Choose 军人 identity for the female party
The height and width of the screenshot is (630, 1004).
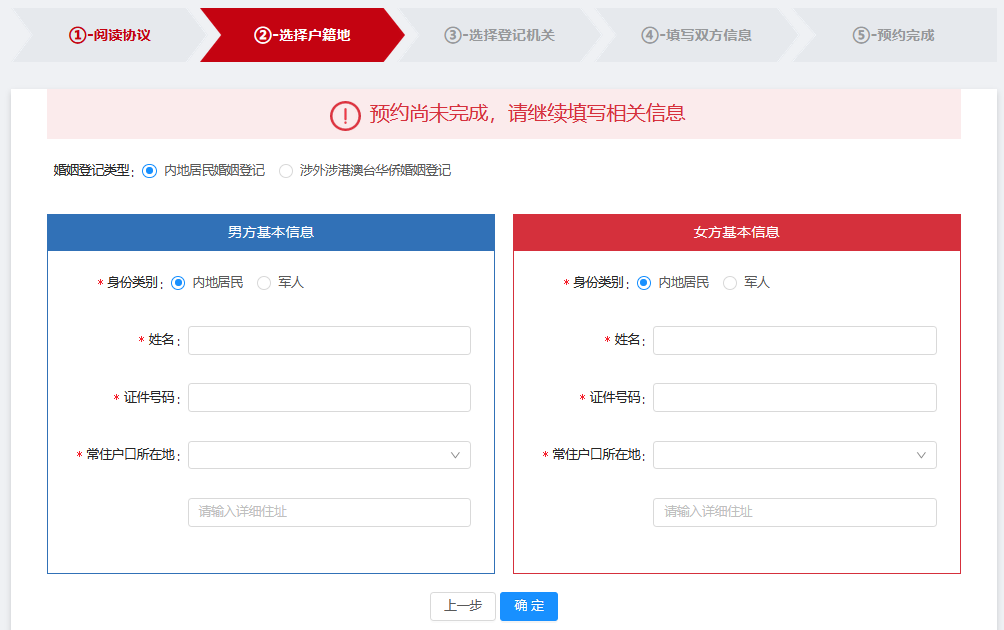(x=730, y=283)
